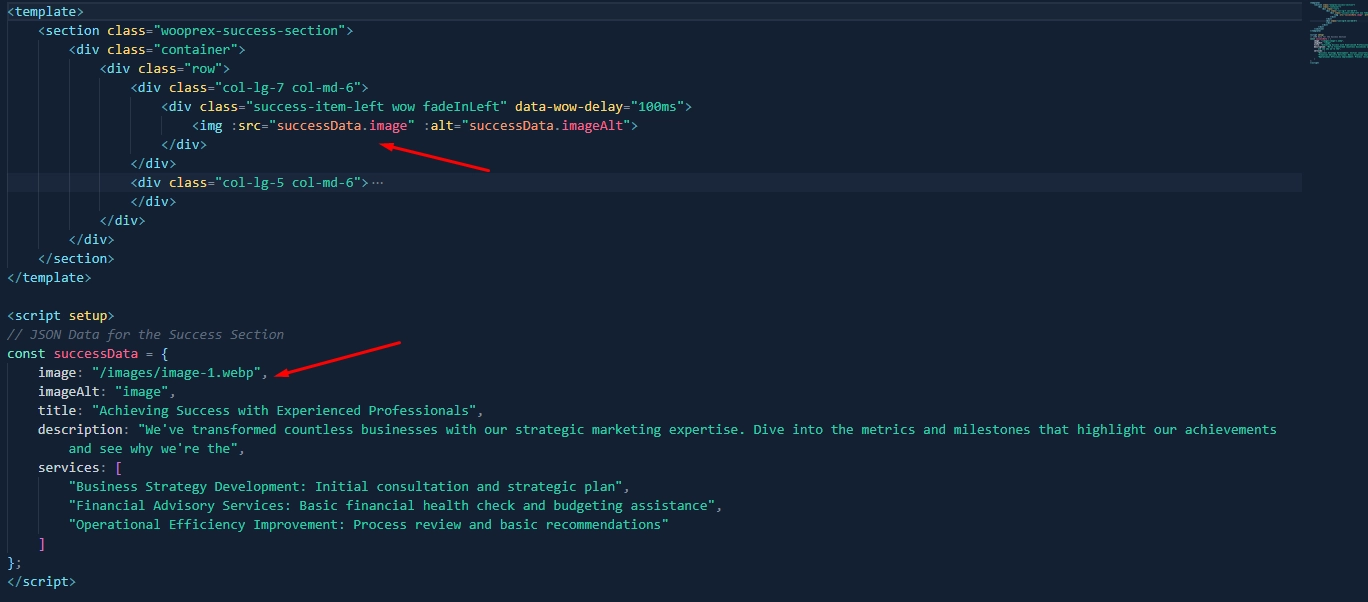Click the services property key
Screen dimensions: 1368x602
68,467
